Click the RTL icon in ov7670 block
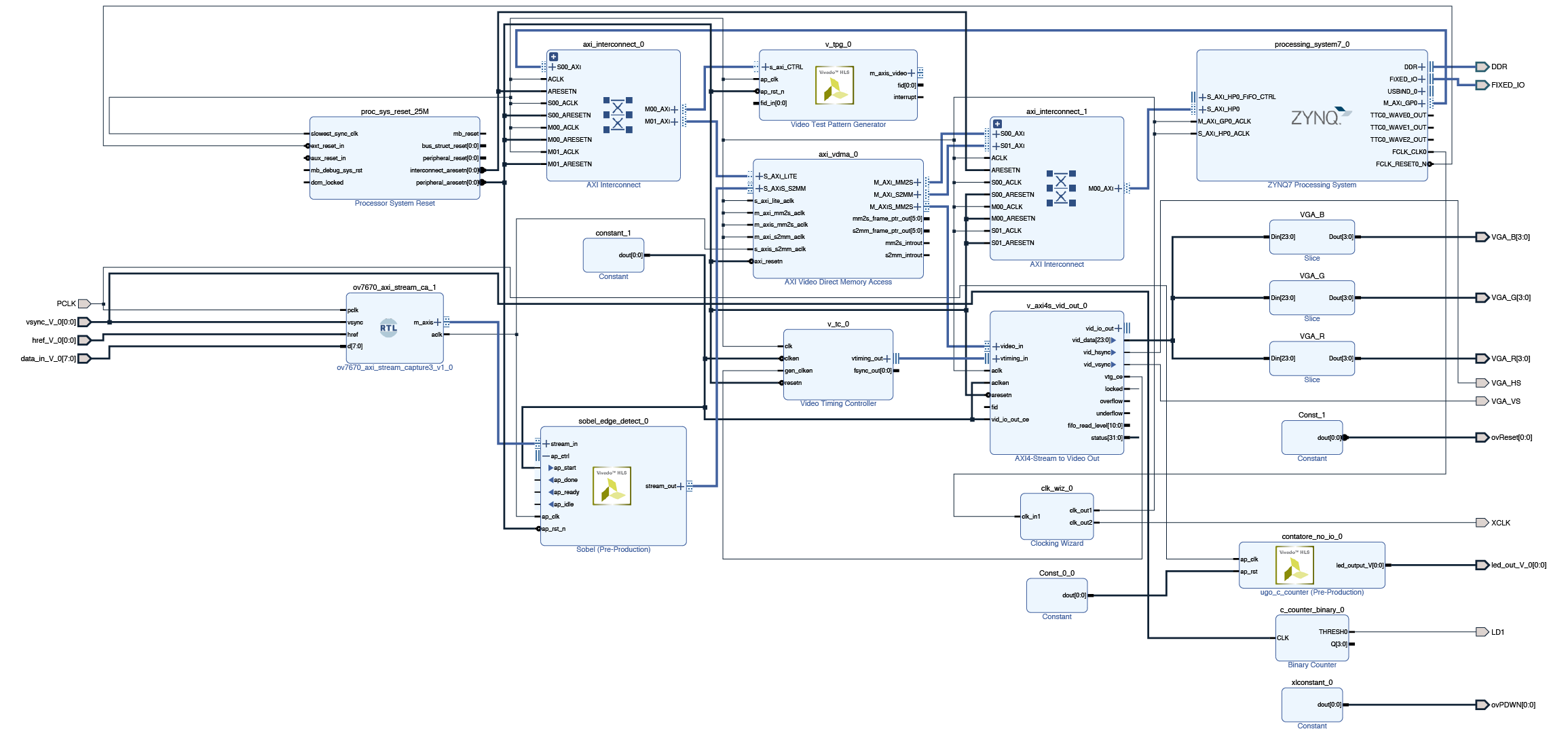This screenshot has height=742, width=1568. pyautogui.click(x=388, y=328)
